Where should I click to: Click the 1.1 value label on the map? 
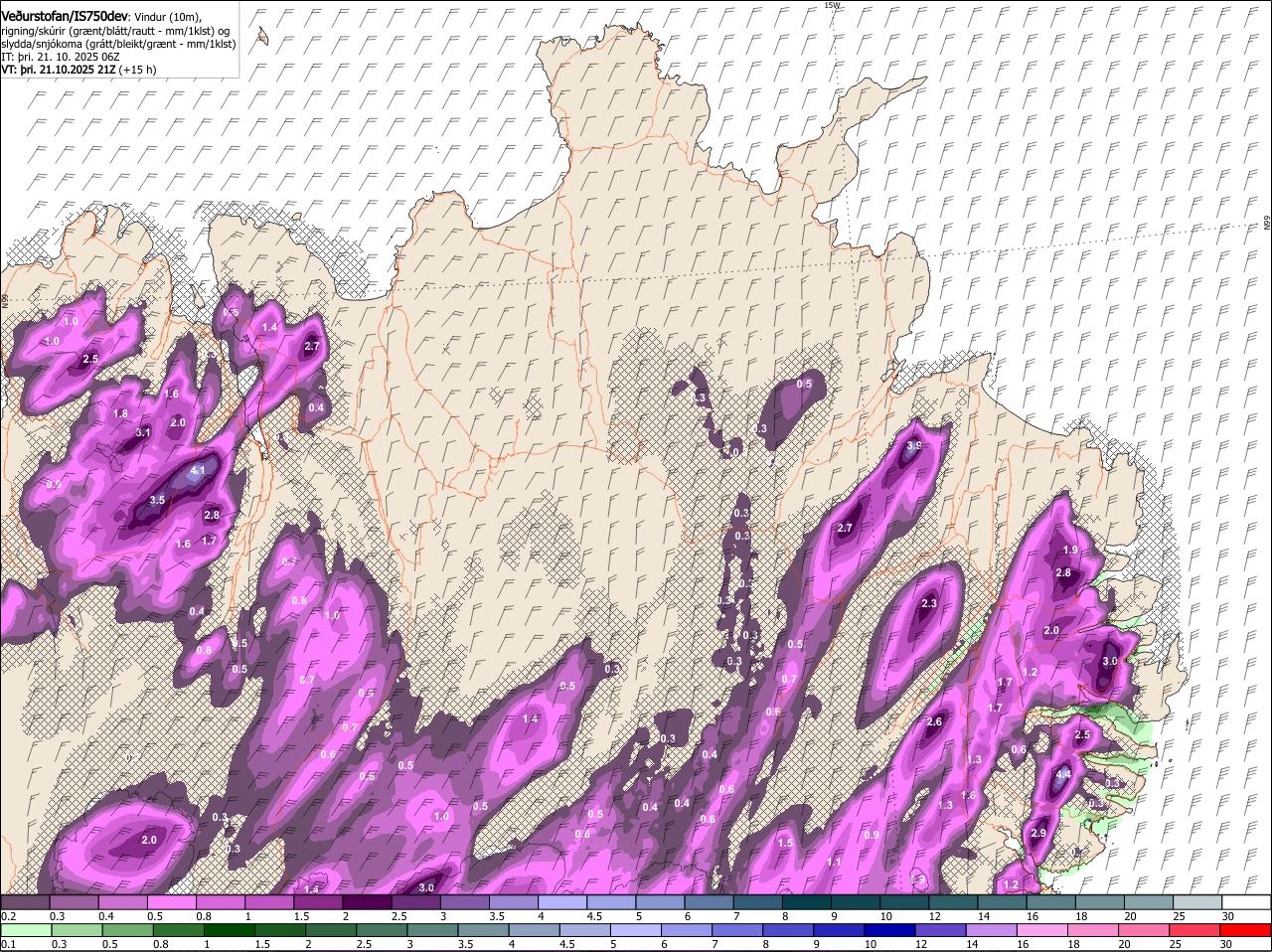(x=834, y=863)
